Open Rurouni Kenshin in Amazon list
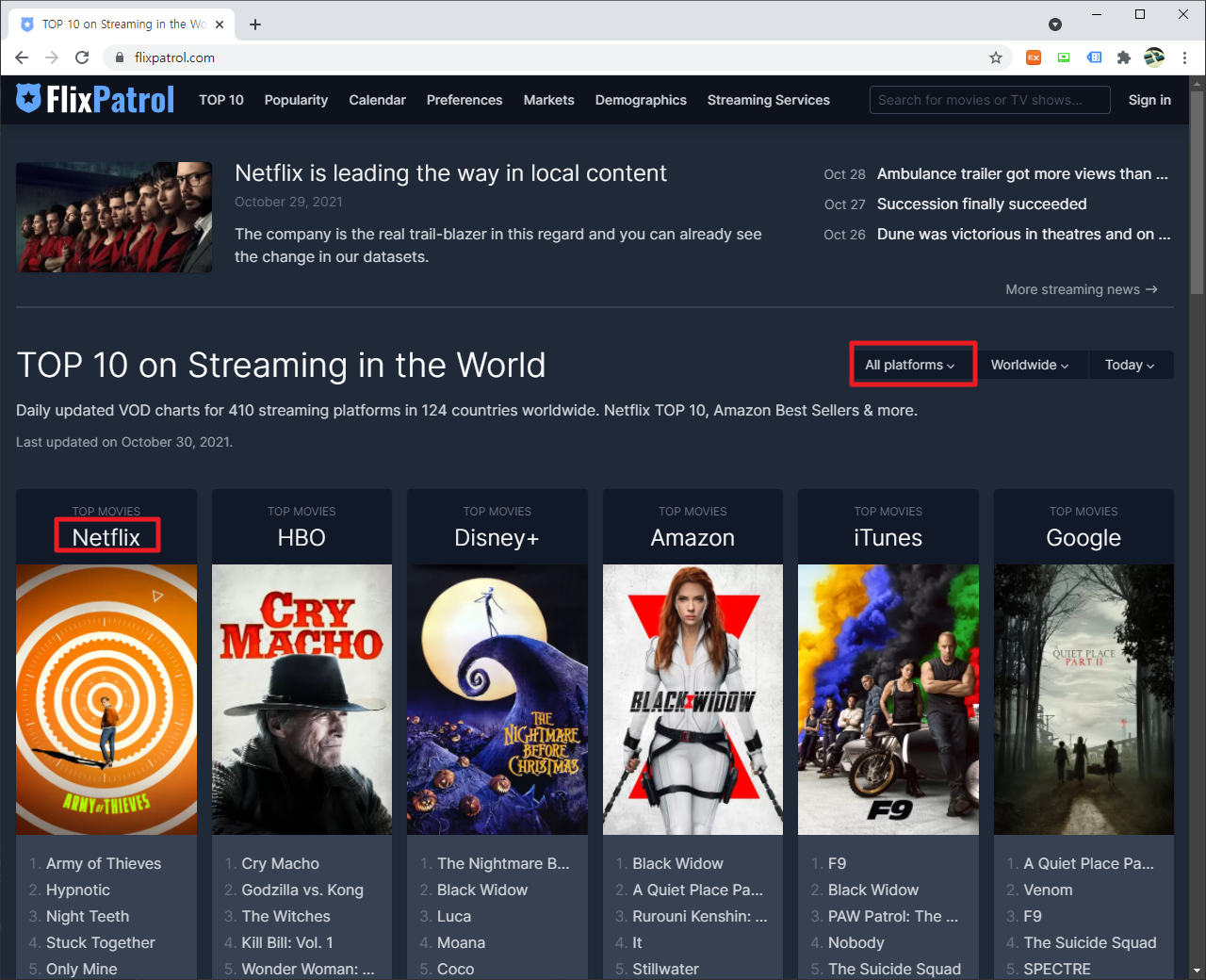 700,917
